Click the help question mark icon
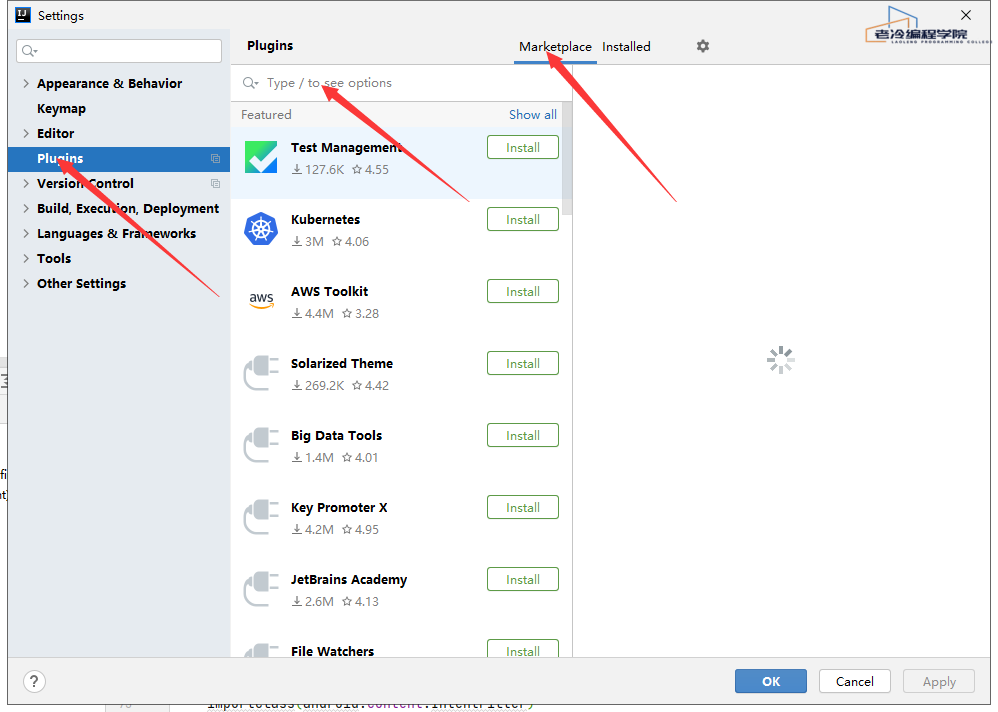 34,681
